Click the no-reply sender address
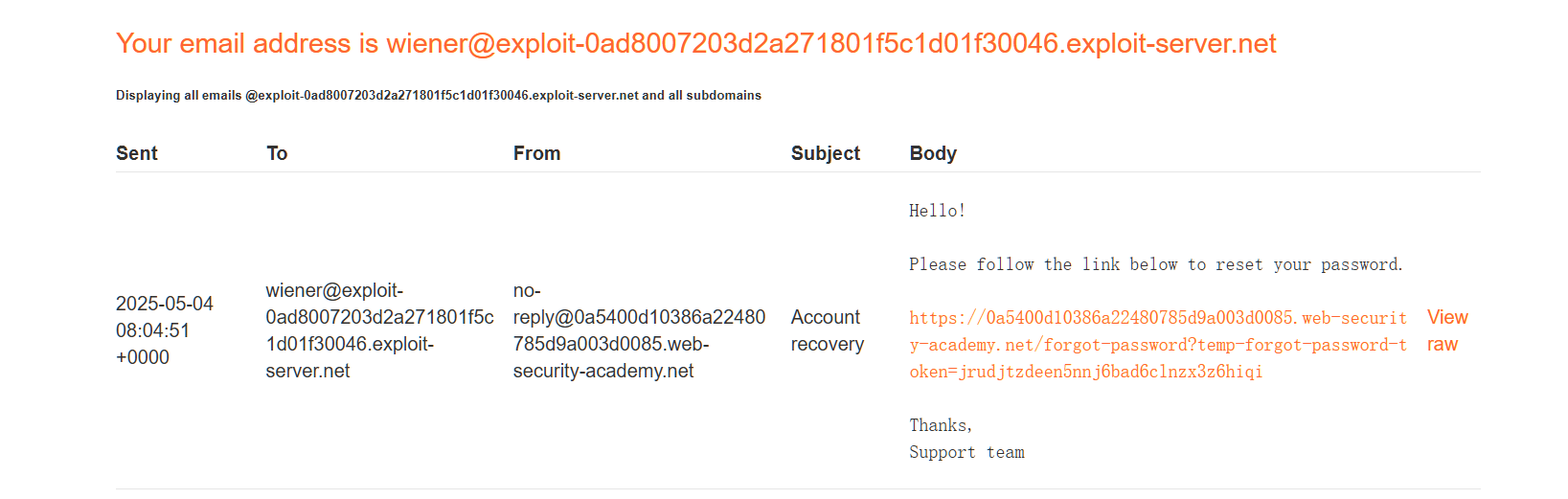The width and height of the screenshot is (1568, 499). (x=639, y=330)
